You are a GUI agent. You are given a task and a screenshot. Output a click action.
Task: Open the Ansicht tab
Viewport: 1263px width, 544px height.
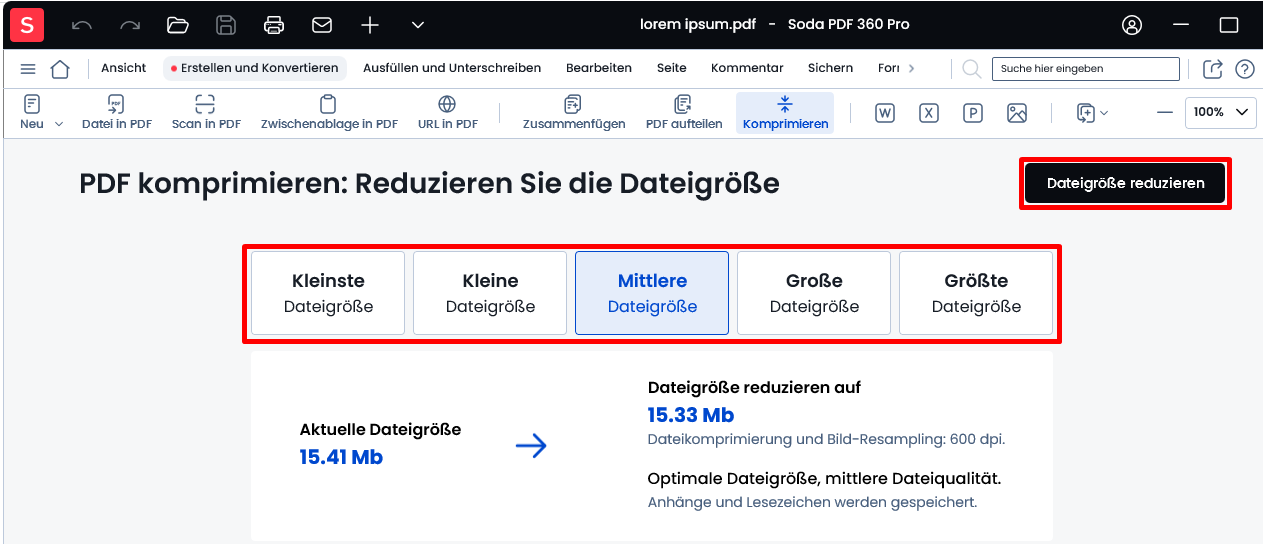(124, 68)
